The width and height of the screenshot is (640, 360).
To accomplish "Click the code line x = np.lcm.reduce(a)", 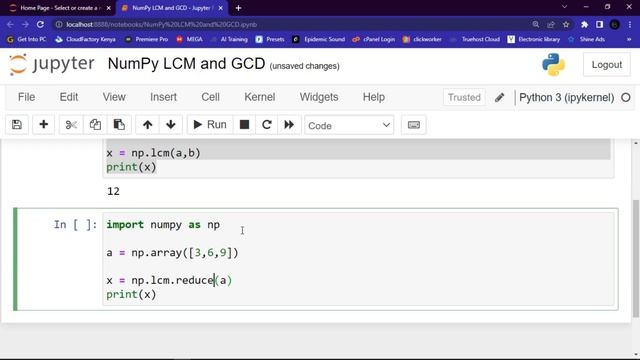I will tap(169, 280).
